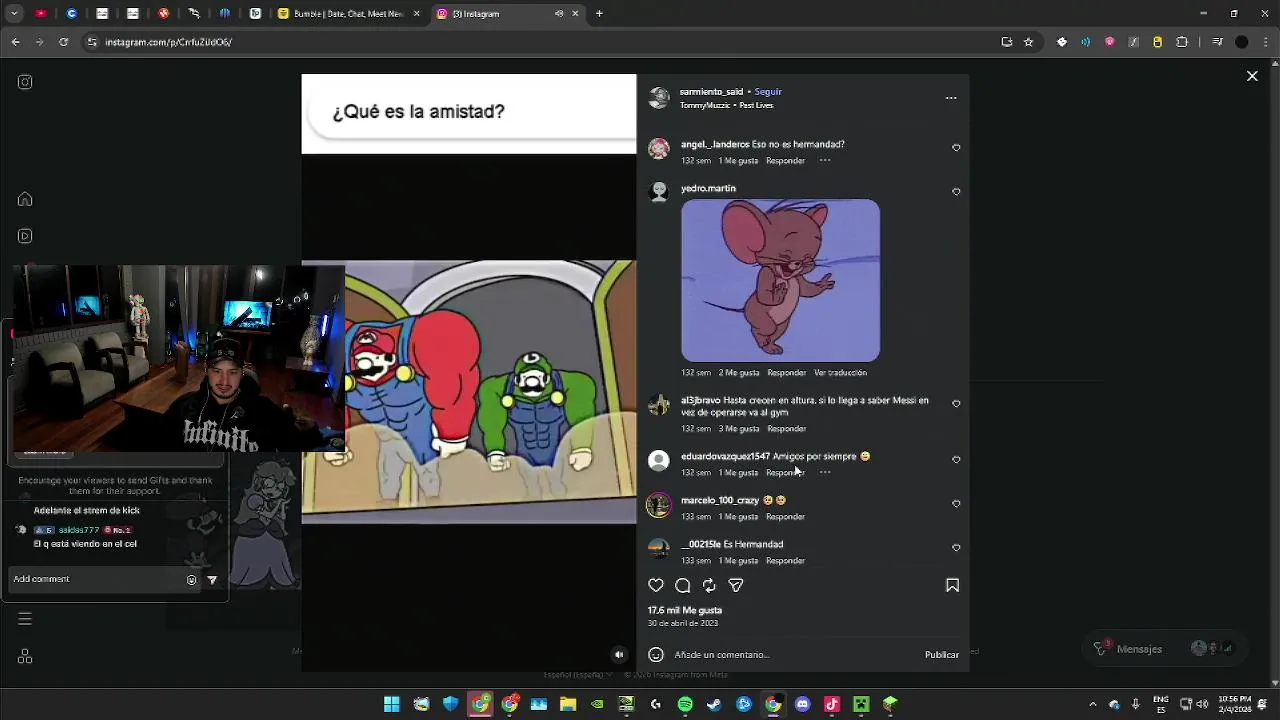Like al3jbravo comment heart
Screen dimensions: 1280x720
point(956,404)
